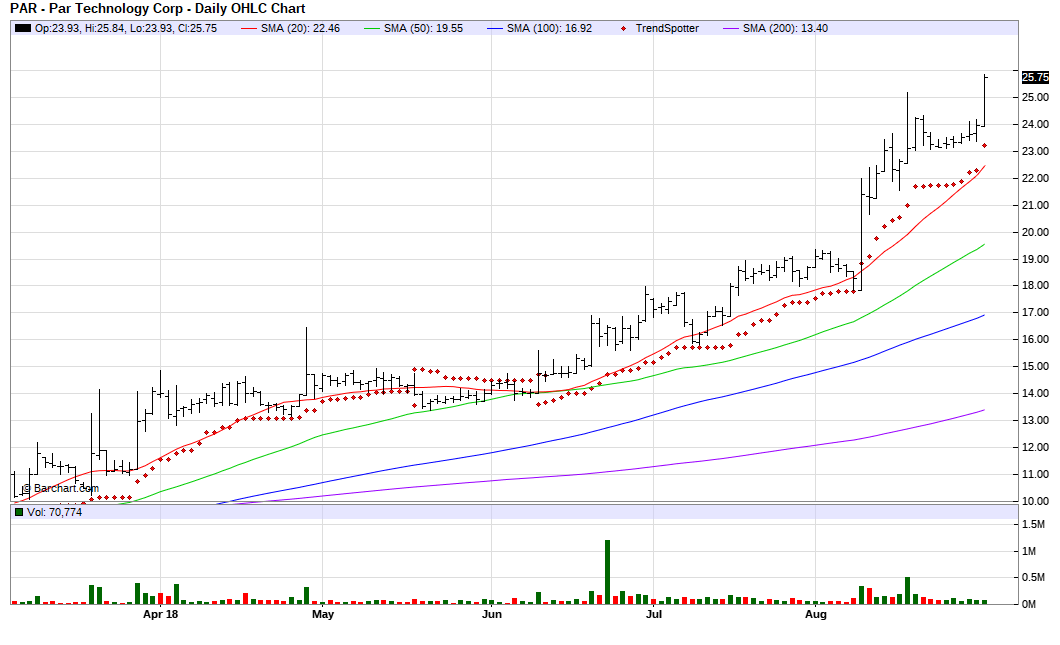The image size is (1060, 645).
Task: Click the 1.5M volume axis label
Action: coord(1033,525)
